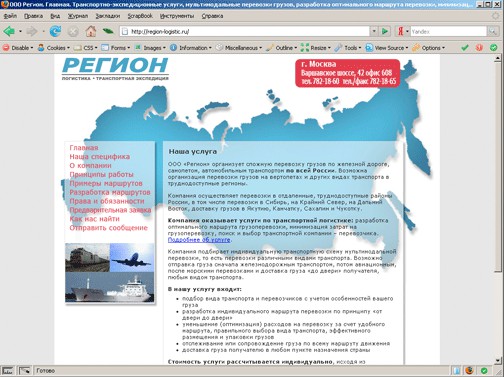Open the Images dropdown menu
504x377 pixels.
(150, 48)
